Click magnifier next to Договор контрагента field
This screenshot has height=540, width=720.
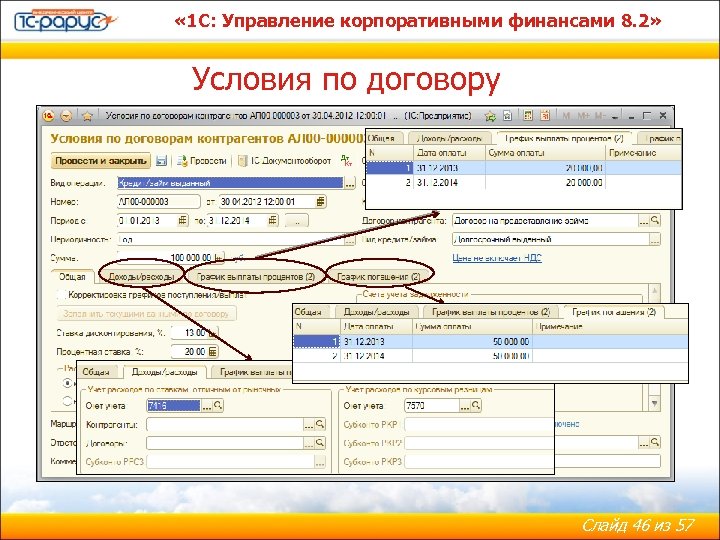click(655, 220)
